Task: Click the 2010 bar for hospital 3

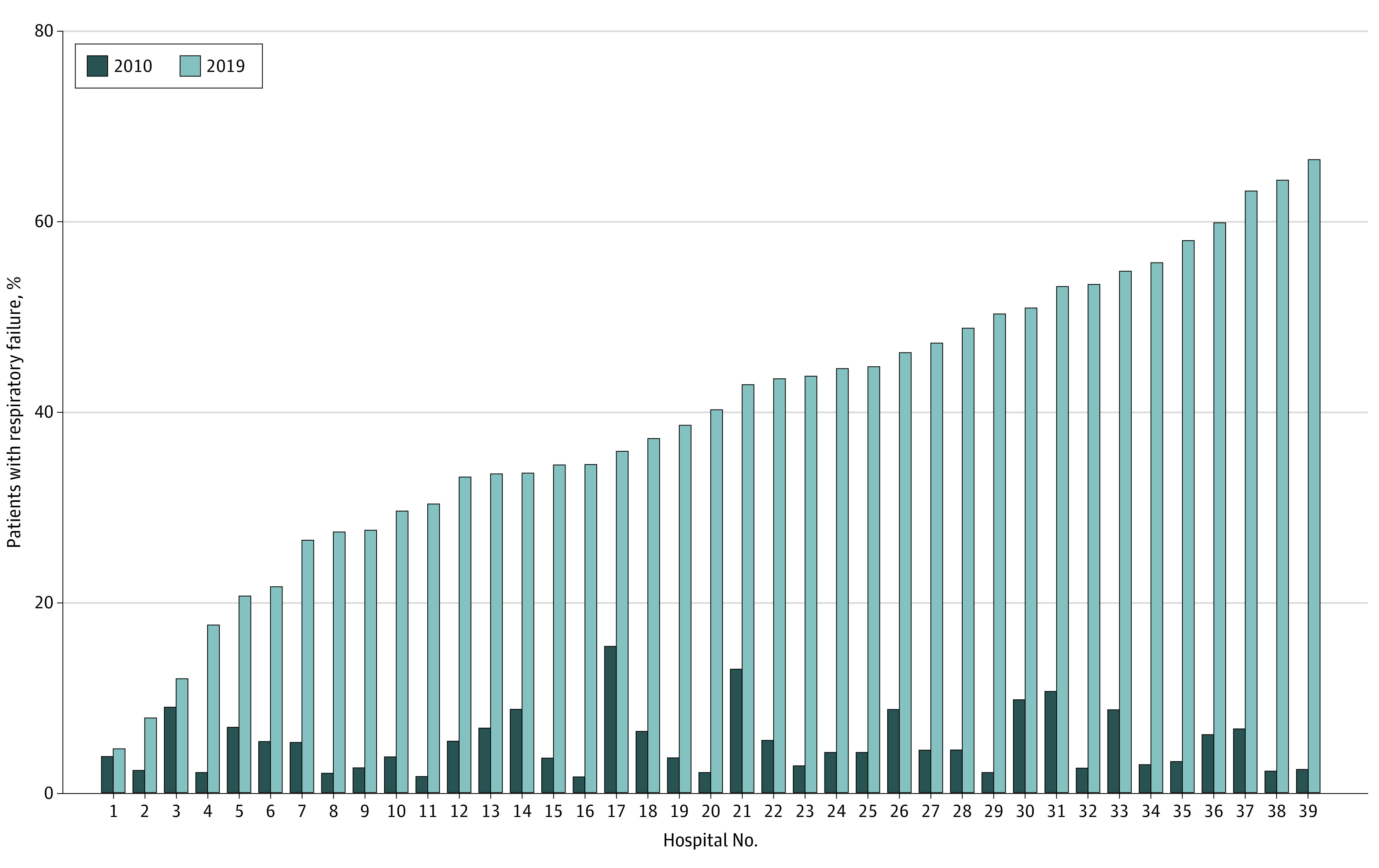Action: (170, 750)
